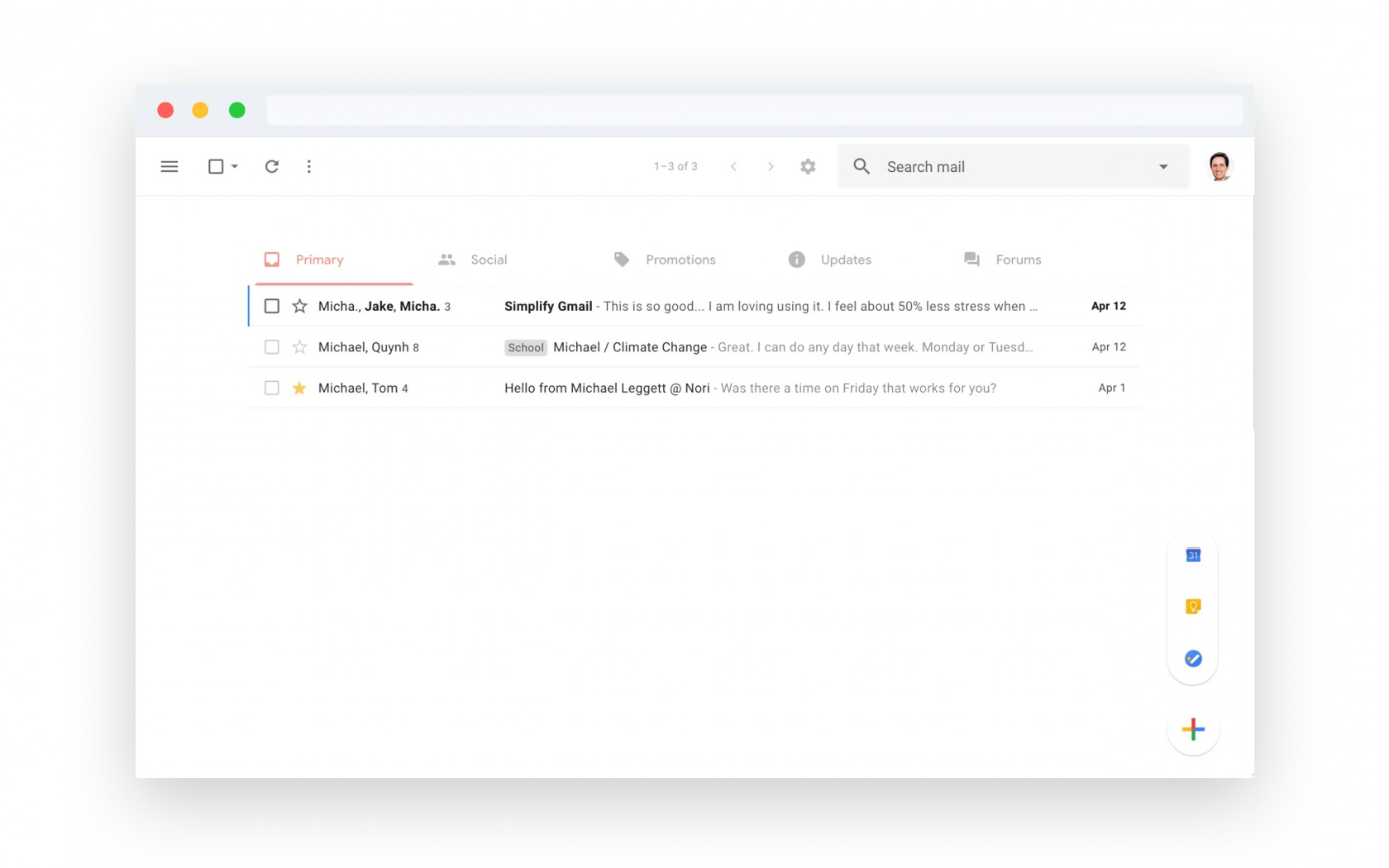Expand the select-all checkbox dropdown arrow
1389x868 pixels.
point(235,166)
